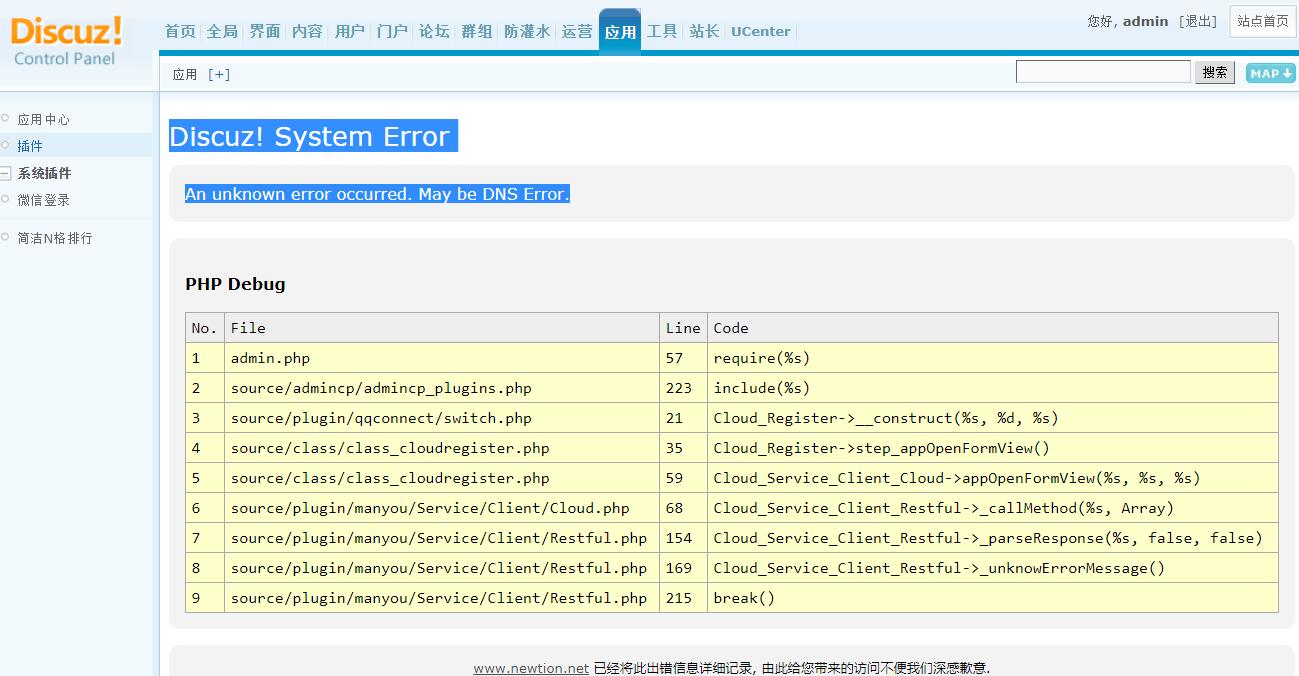Click the Restful.php cell at line 169
This screenshot has height=676, width=1299.
click(442, 568)
